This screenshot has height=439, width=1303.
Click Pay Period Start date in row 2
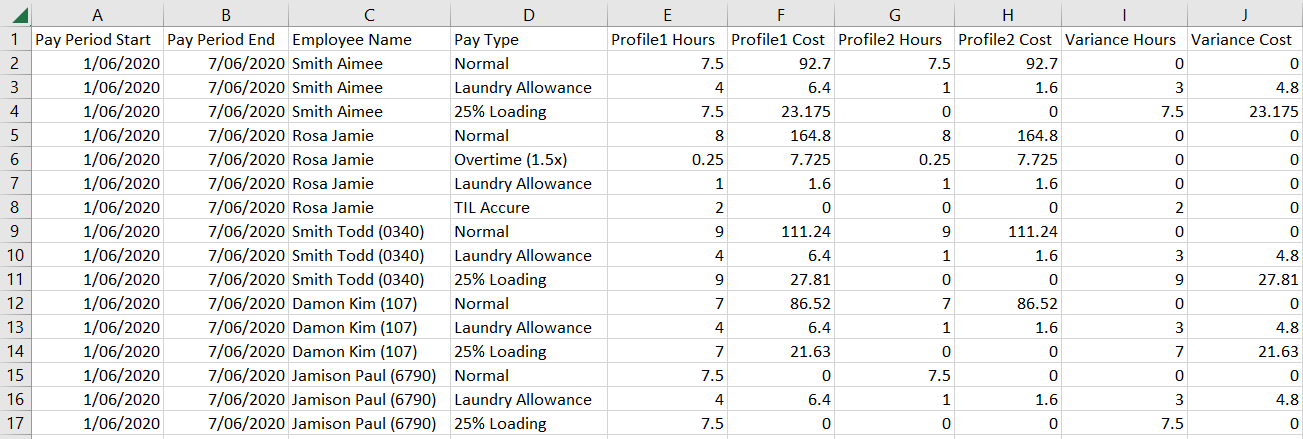(97, 64)
